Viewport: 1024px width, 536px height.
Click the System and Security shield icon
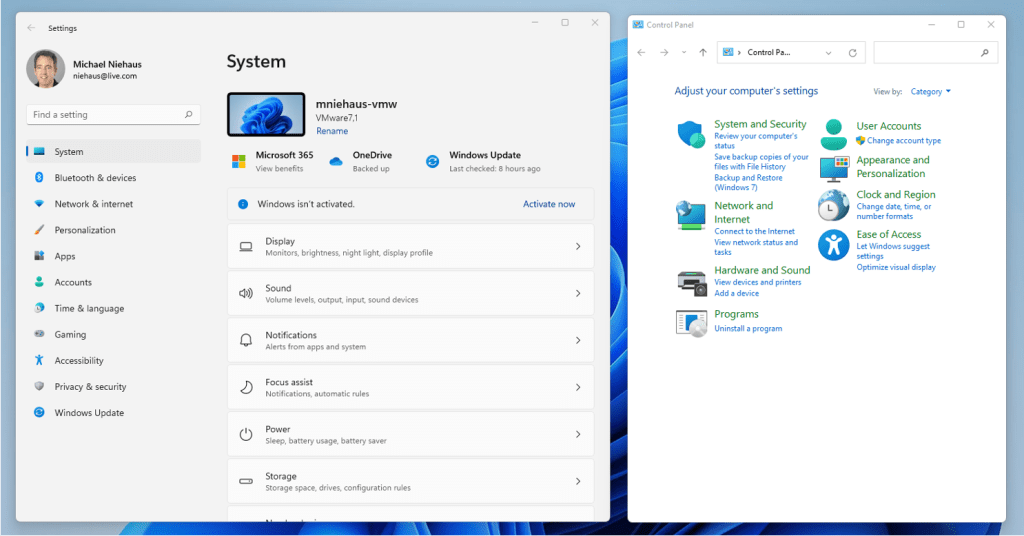(x=691, y=135)
